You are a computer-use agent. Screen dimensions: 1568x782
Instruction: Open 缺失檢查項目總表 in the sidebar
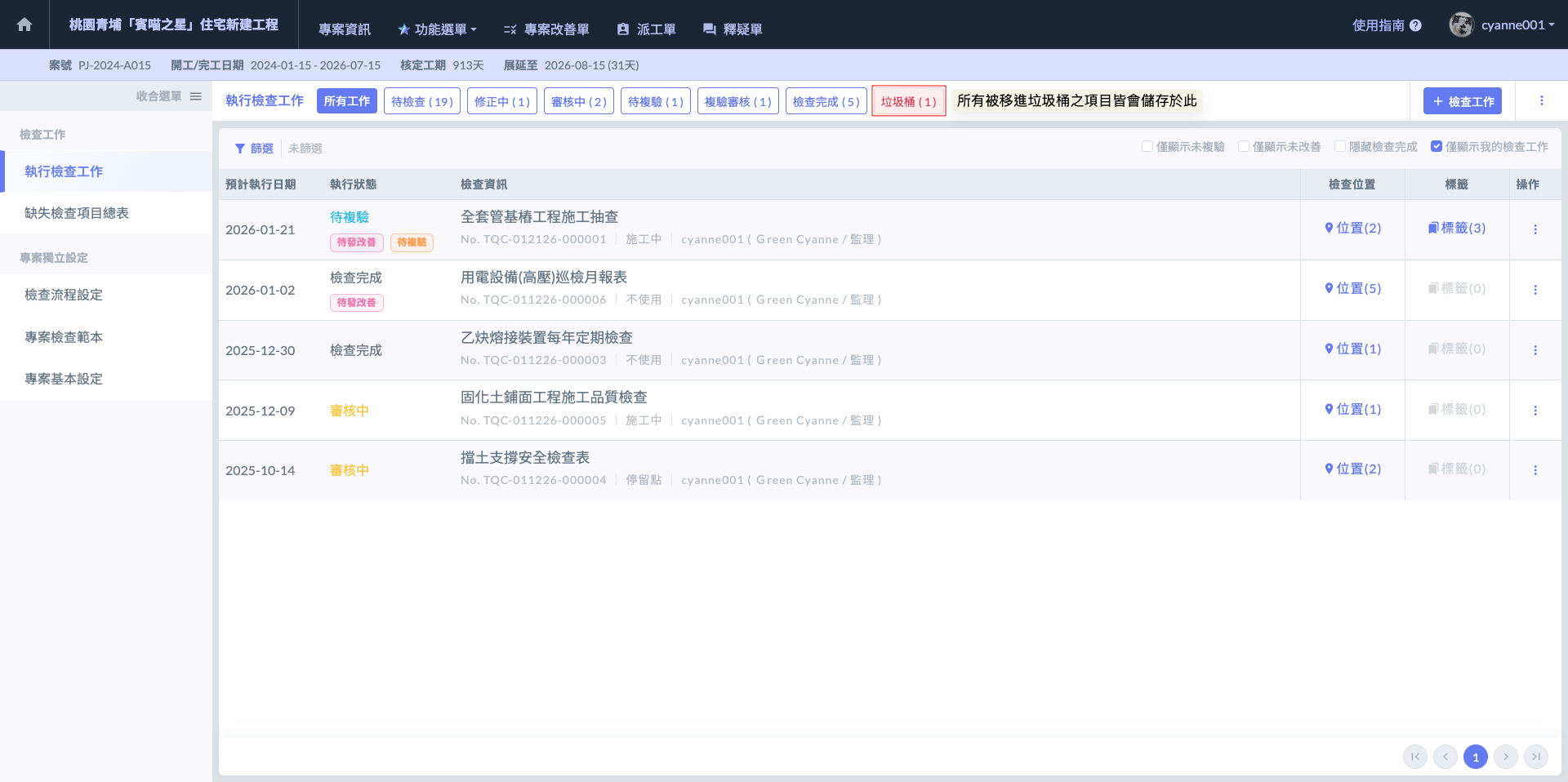point(77,213)
